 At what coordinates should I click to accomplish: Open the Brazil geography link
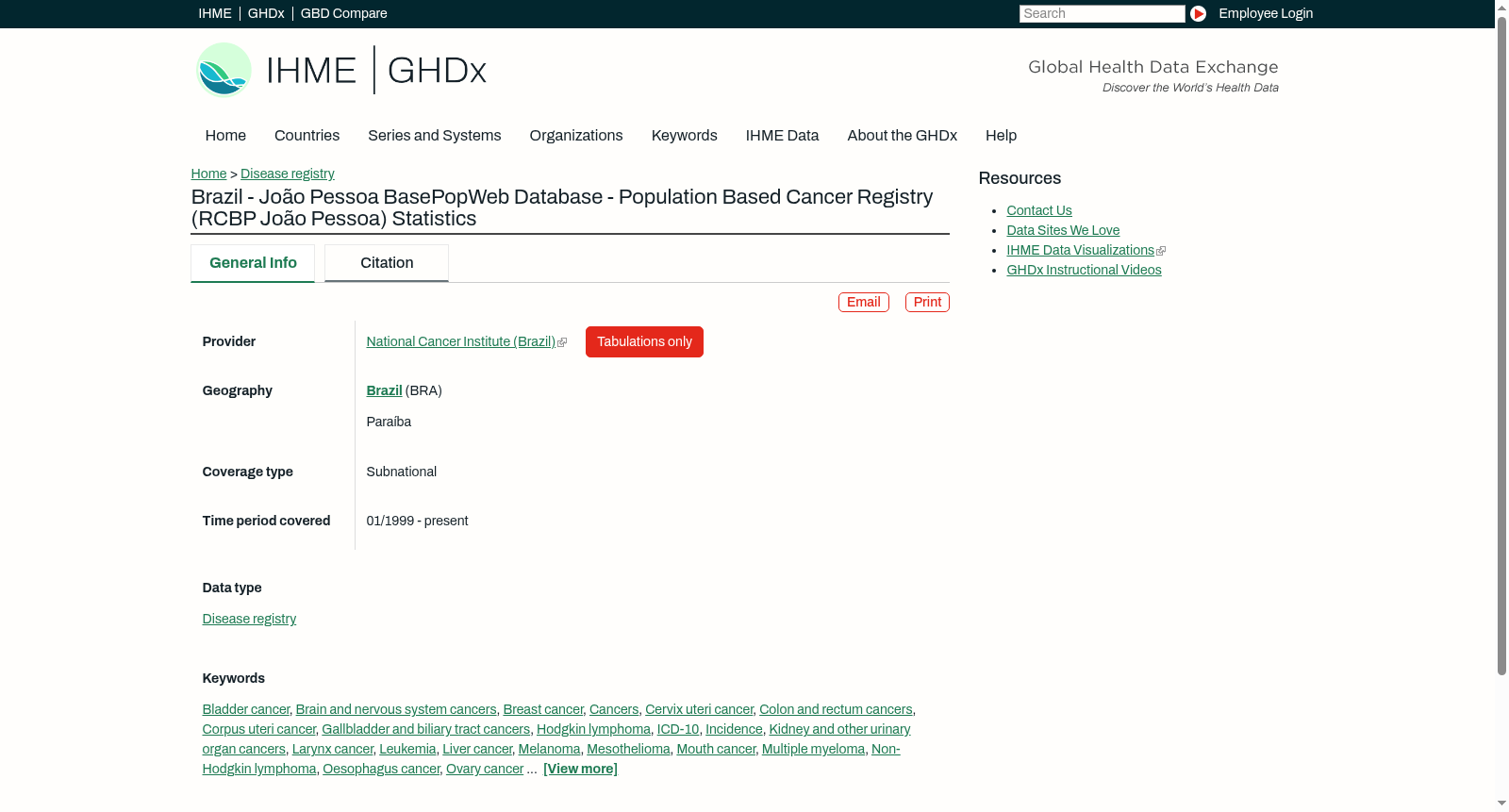[384, 390]
